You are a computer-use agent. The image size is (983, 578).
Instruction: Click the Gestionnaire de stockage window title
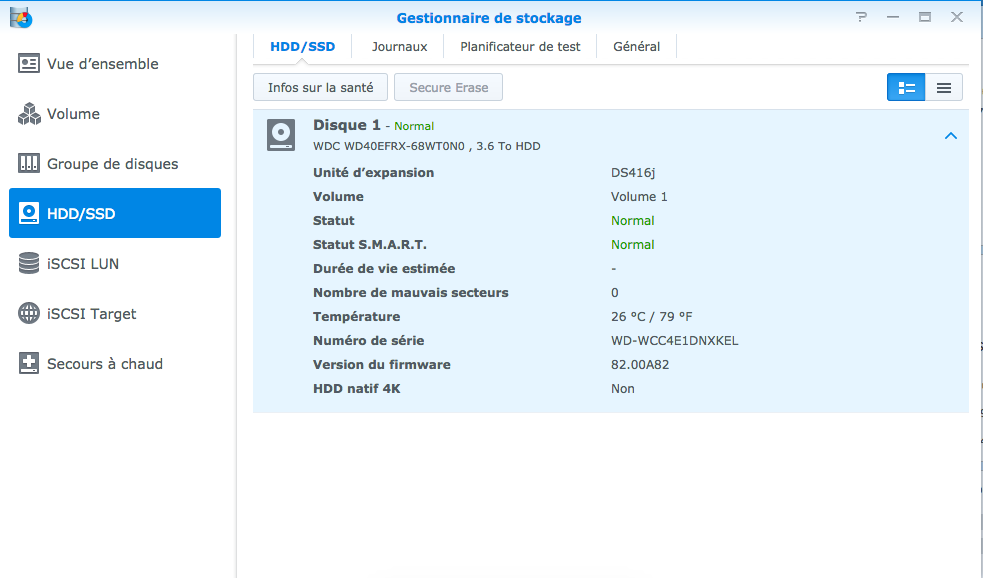click(489, 18)
